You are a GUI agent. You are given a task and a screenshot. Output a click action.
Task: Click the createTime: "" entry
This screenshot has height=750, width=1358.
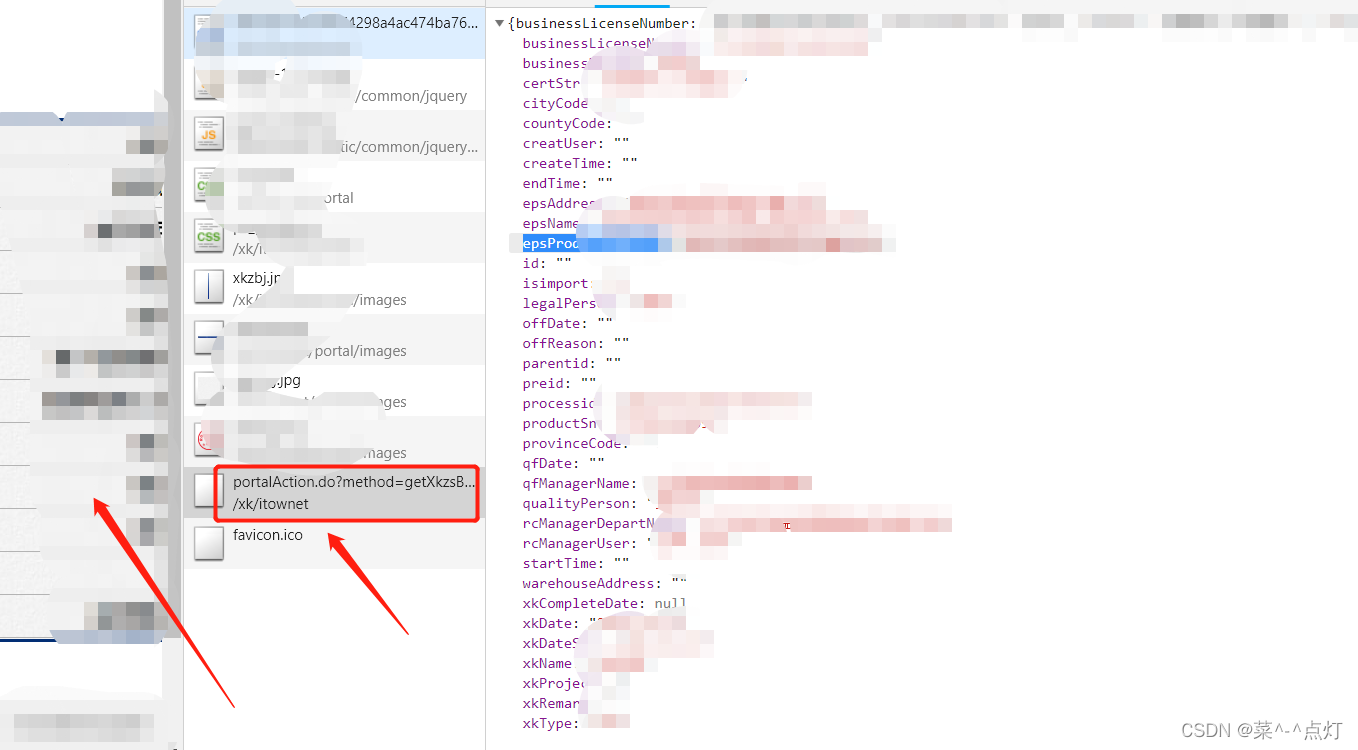580,163
